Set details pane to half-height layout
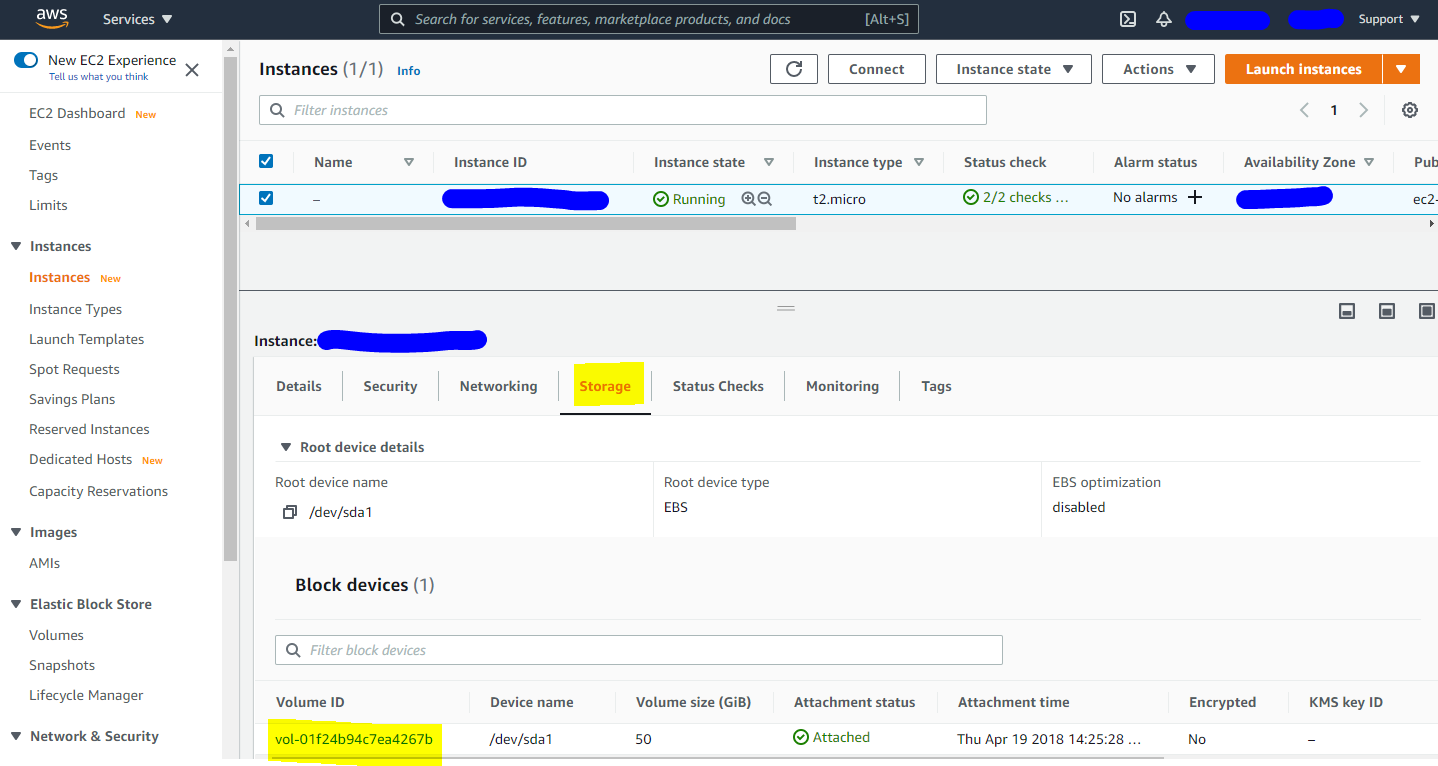Screen dimensions: 1438x766 [1387, 311]
